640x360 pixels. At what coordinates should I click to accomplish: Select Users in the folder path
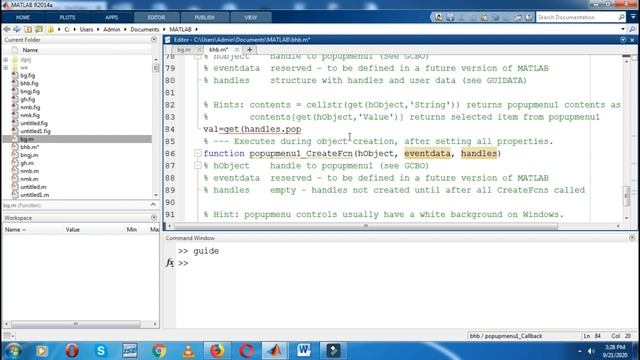tap(87, 29)
